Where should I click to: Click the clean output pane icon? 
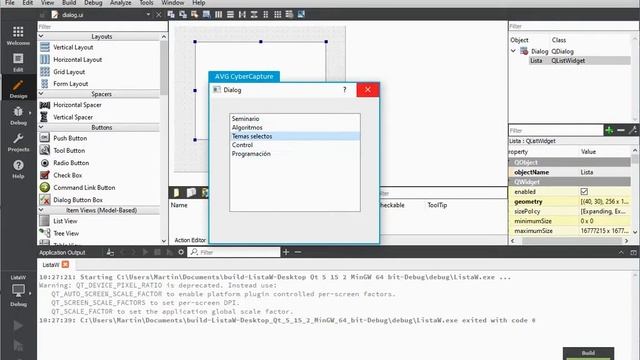(110, 252)
